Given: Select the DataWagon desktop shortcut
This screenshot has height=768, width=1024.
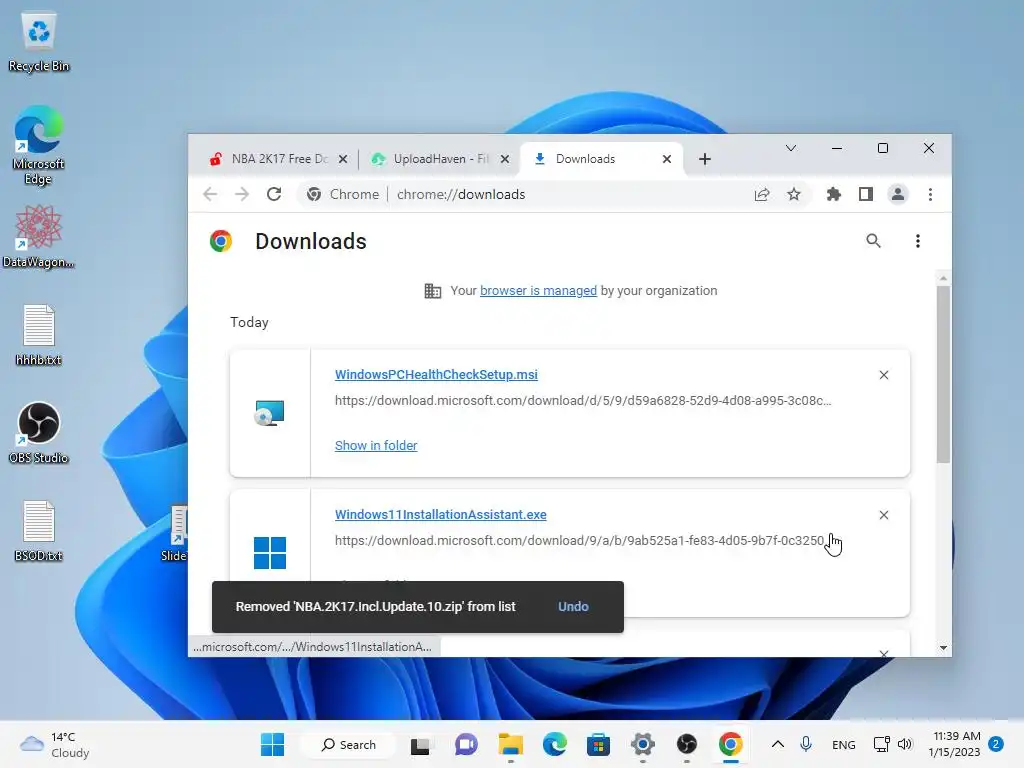Looking at the screenshot, I should pyautogui.click(x=39, y=236).
